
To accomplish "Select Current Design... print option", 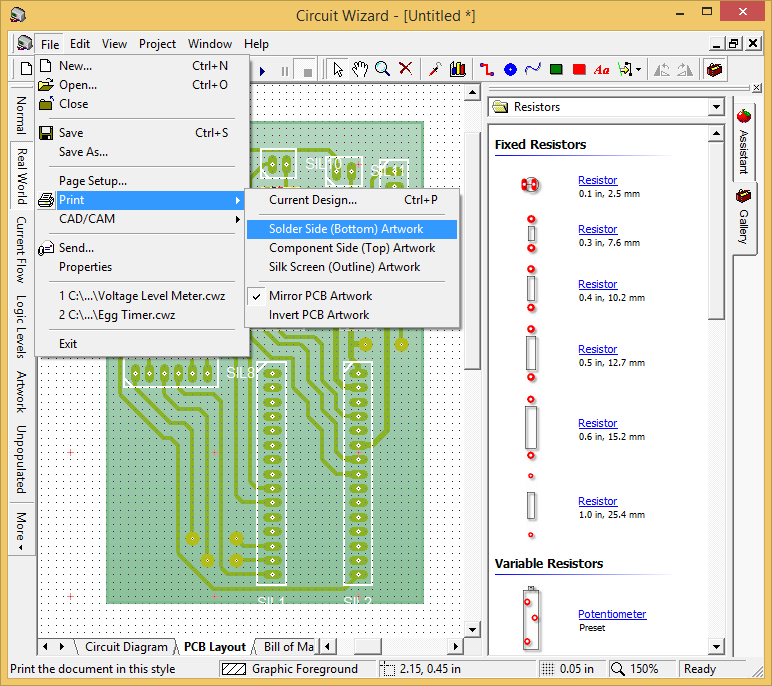I will point(352,200).
